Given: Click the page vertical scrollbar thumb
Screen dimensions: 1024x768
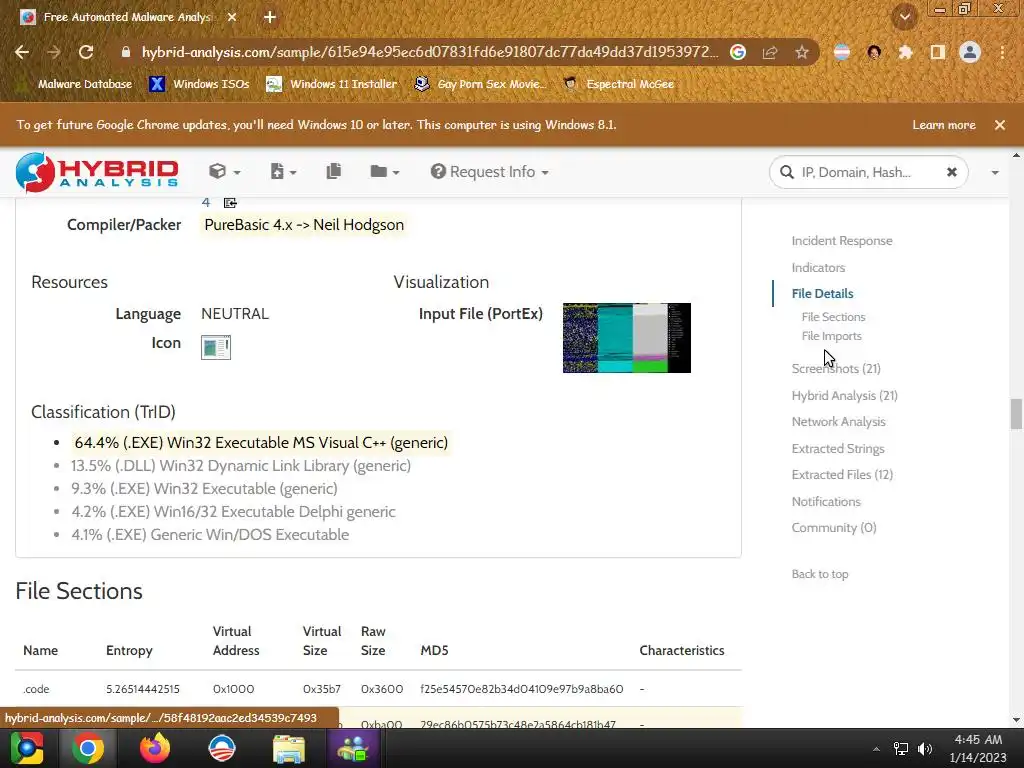Looking at the screenshot, I should pos(1016,414).
